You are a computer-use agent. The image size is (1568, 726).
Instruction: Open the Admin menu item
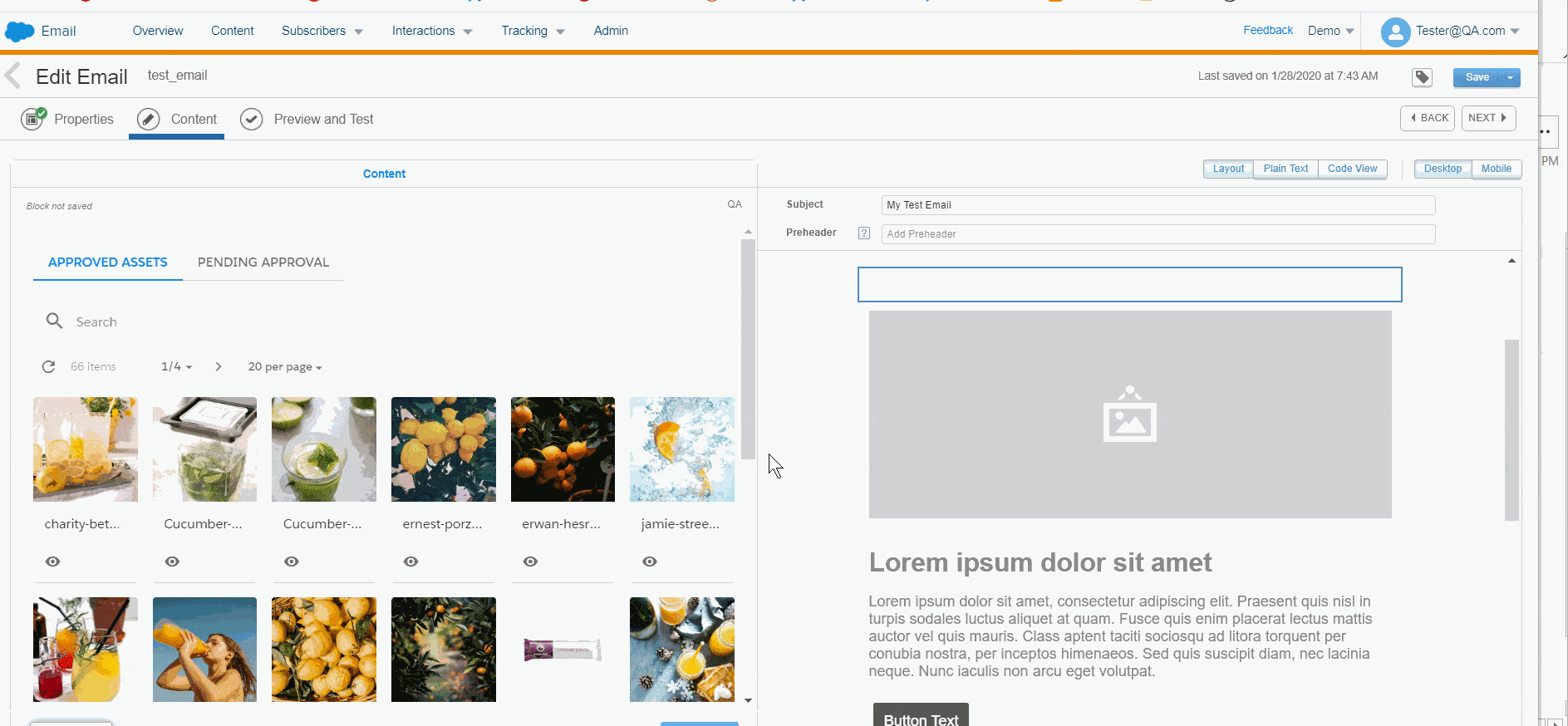[611, 31]
